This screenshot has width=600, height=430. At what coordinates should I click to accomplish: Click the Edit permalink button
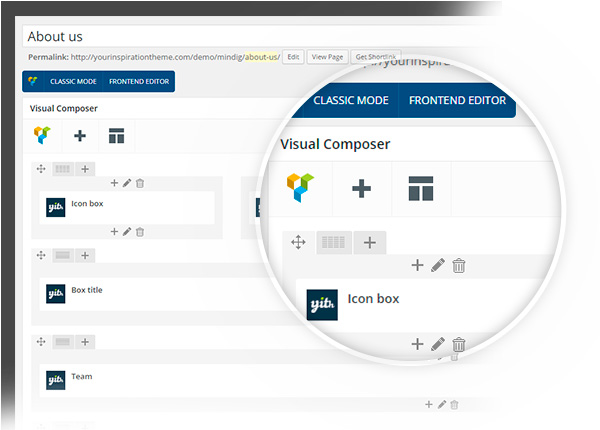[293, 57]
